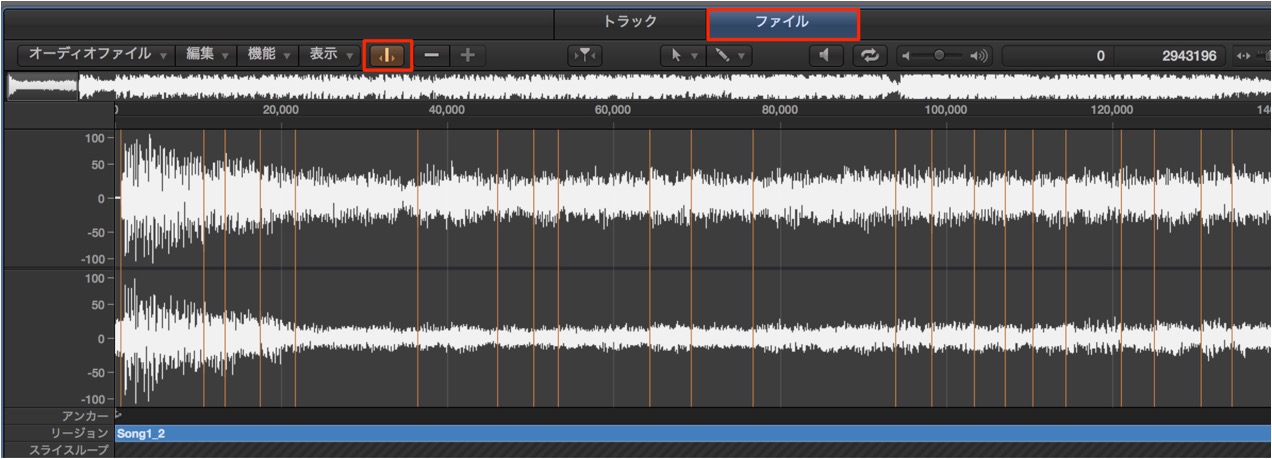Click the upper channel waveform
The width and height of the screenshot is (1272, 459).
(692, 198)
